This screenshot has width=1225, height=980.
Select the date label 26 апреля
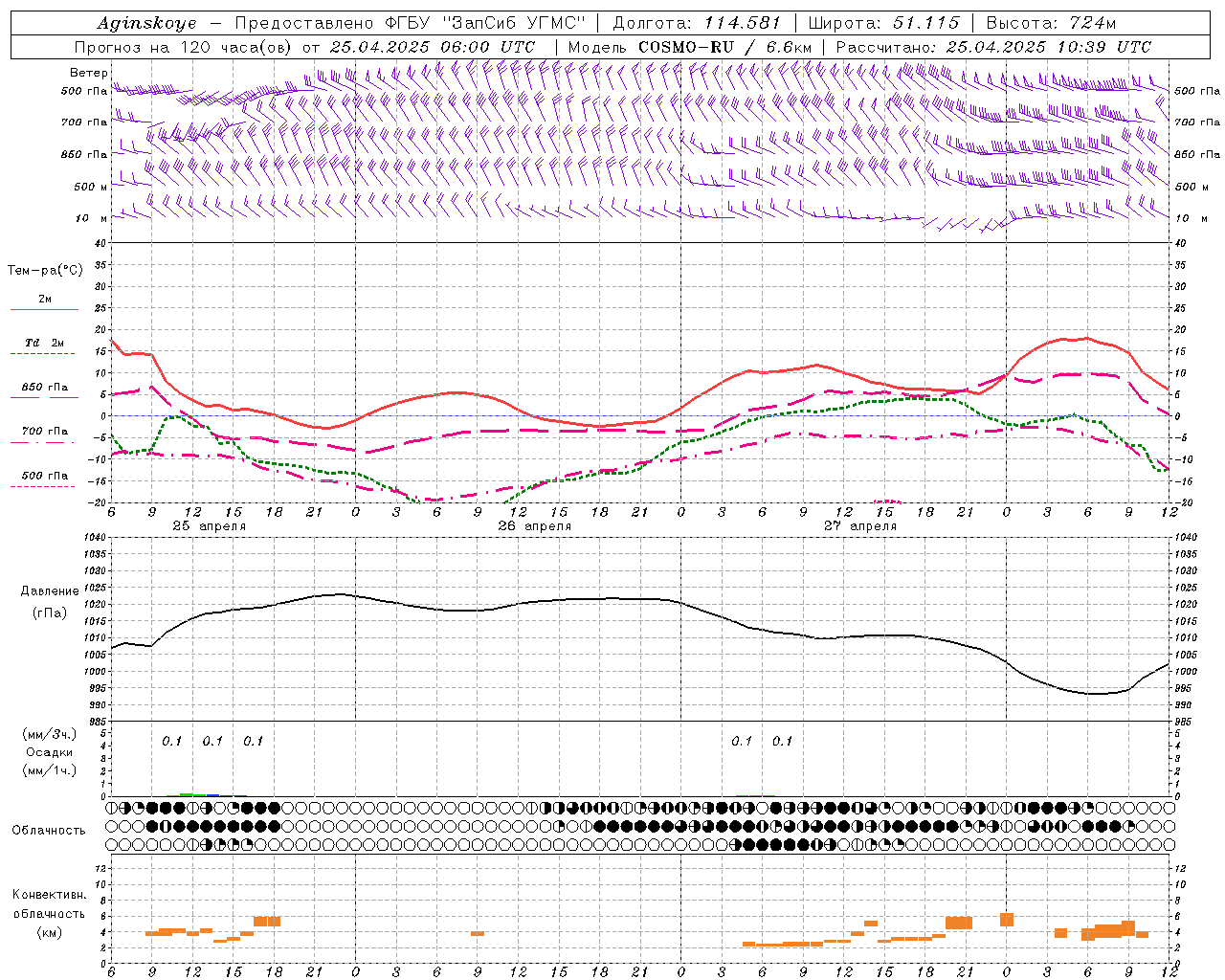point(535,526)
